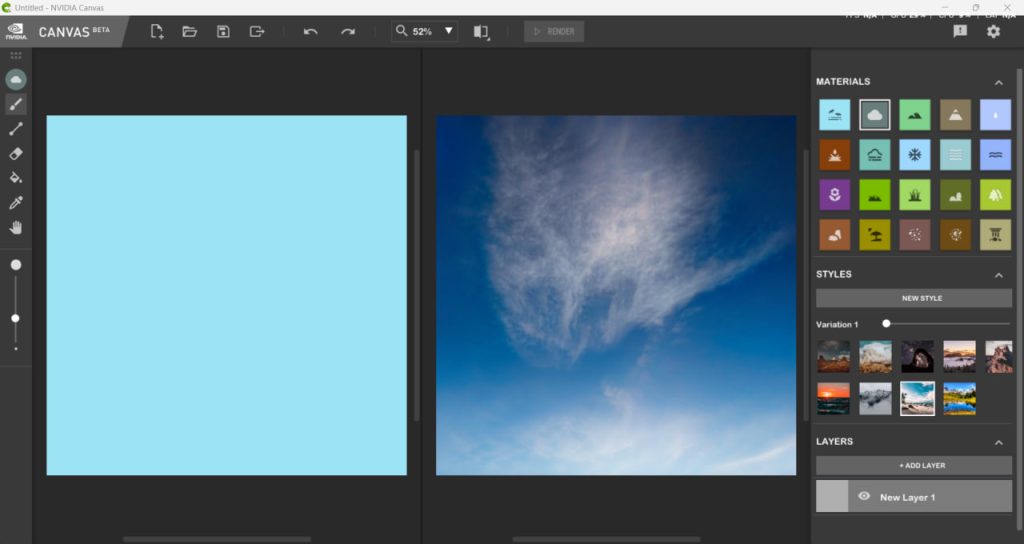
Task: Collapse the Materials section
Action: click(999, 82)
